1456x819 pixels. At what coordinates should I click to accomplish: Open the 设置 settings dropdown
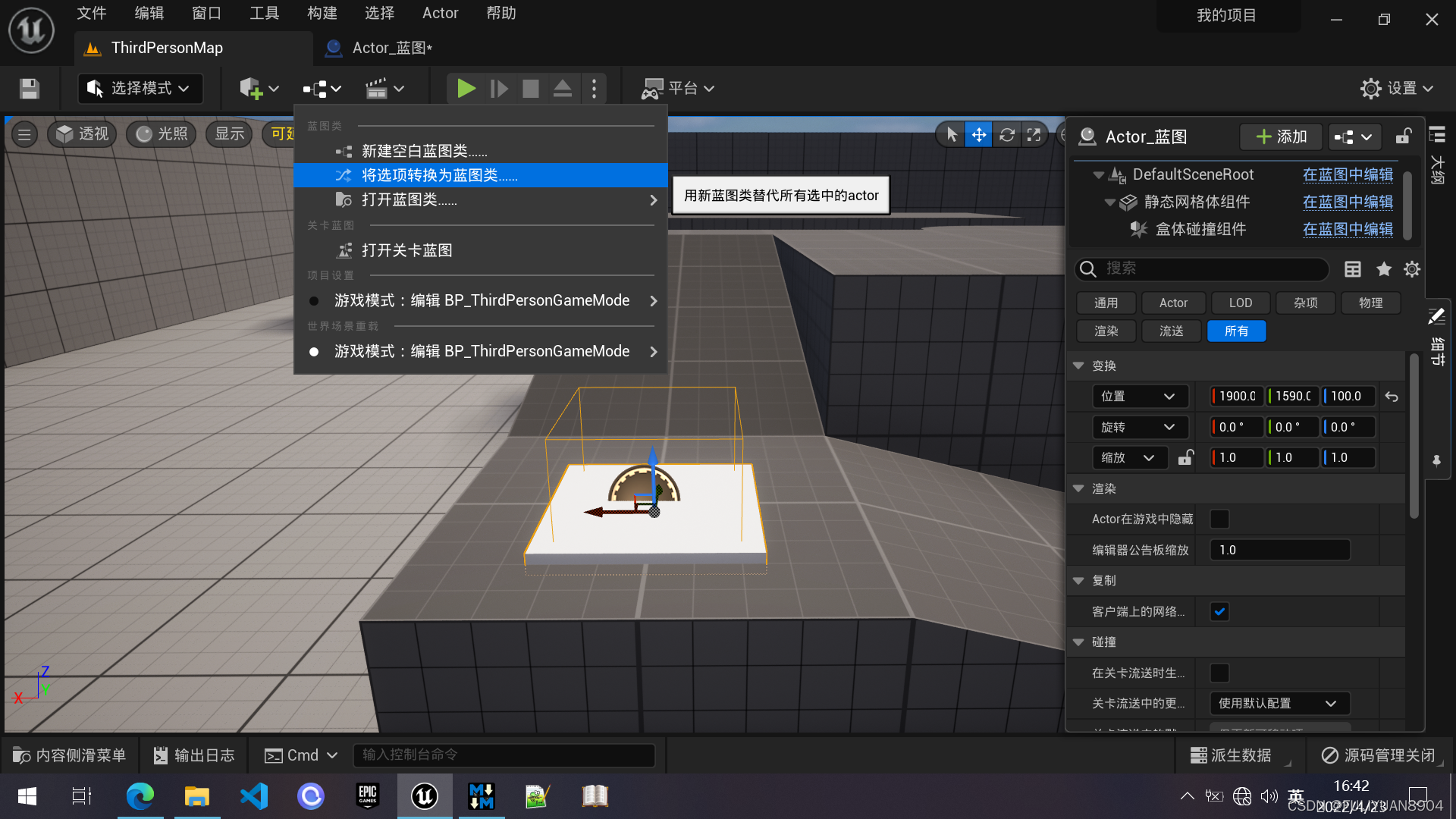1397,89
